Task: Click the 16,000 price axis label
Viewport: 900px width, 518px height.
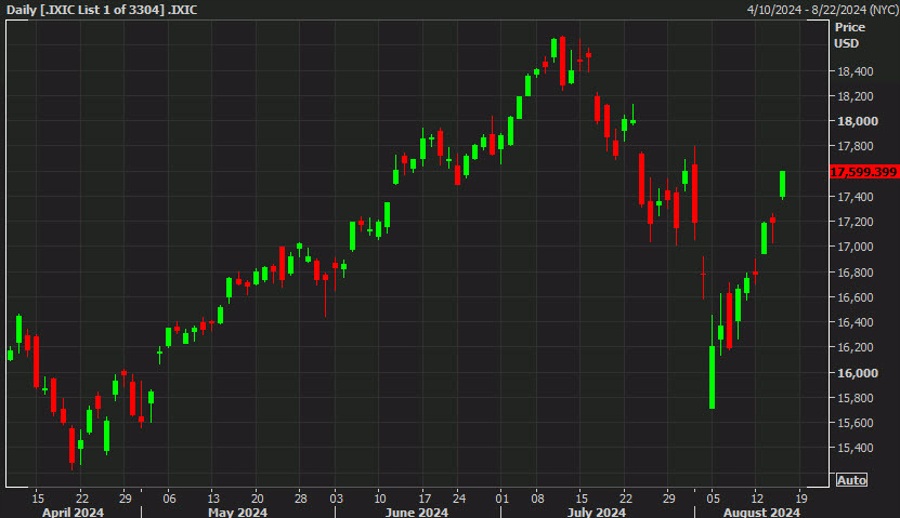Action: (x=858, y=373)
